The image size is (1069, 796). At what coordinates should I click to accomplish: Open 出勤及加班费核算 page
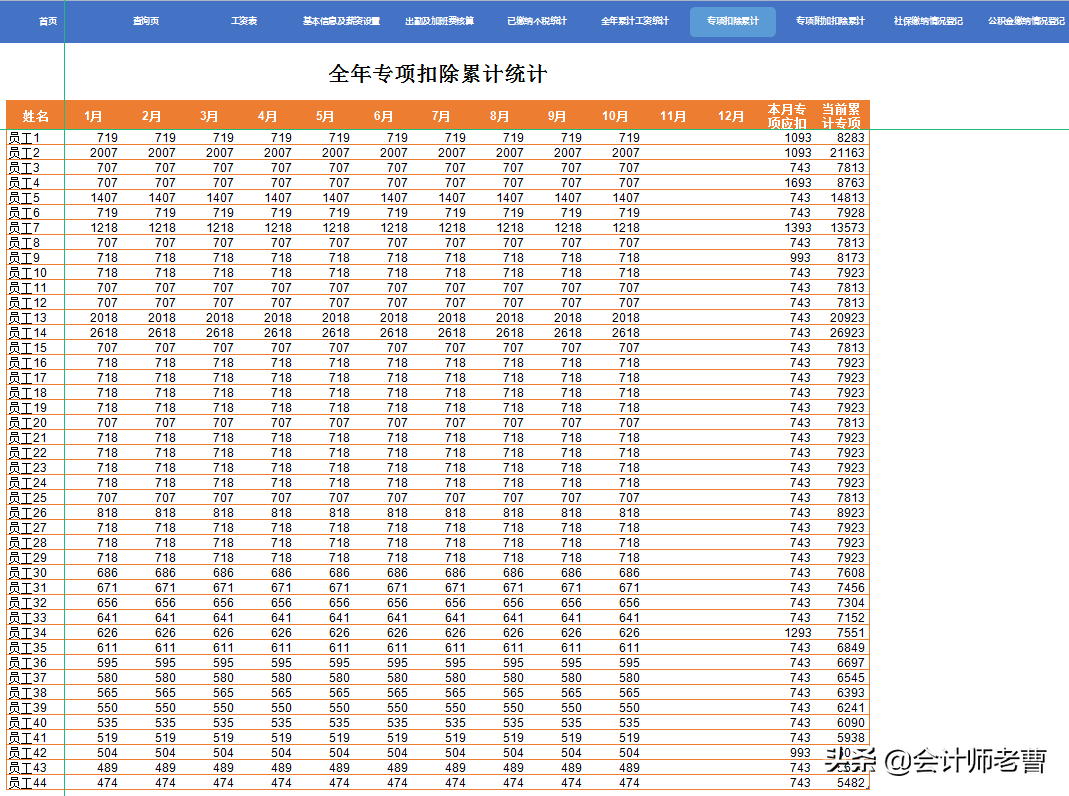(x=439, y=19)
